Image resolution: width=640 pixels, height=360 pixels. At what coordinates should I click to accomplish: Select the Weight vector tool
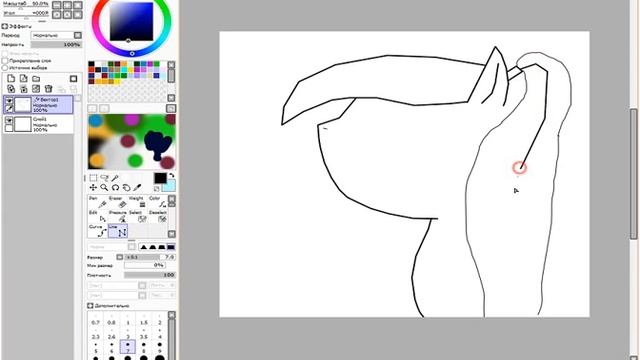(137, 202)
